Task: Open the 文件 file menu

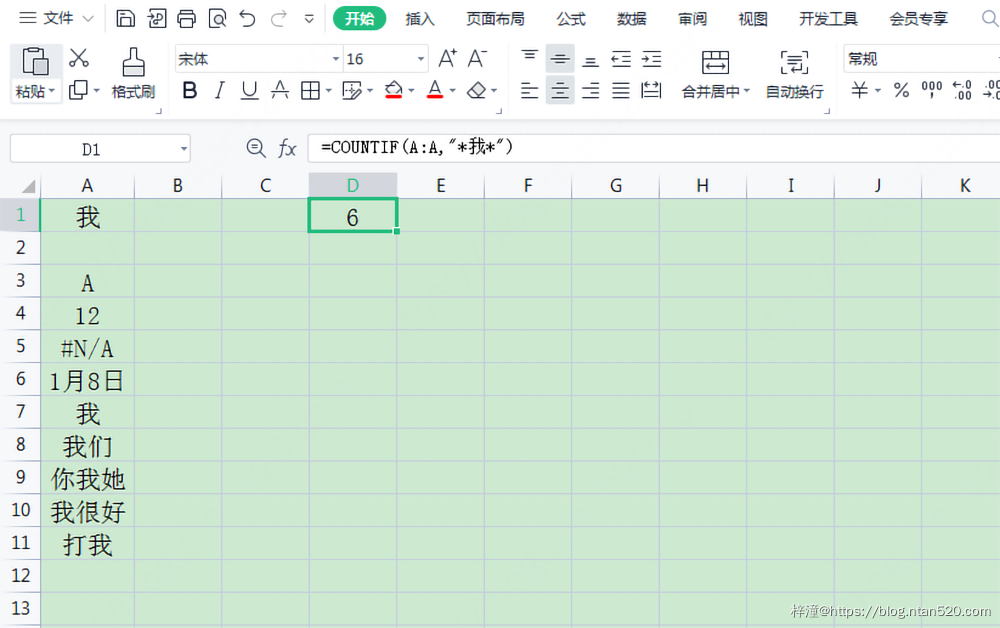Action: (x=57, y=18)
